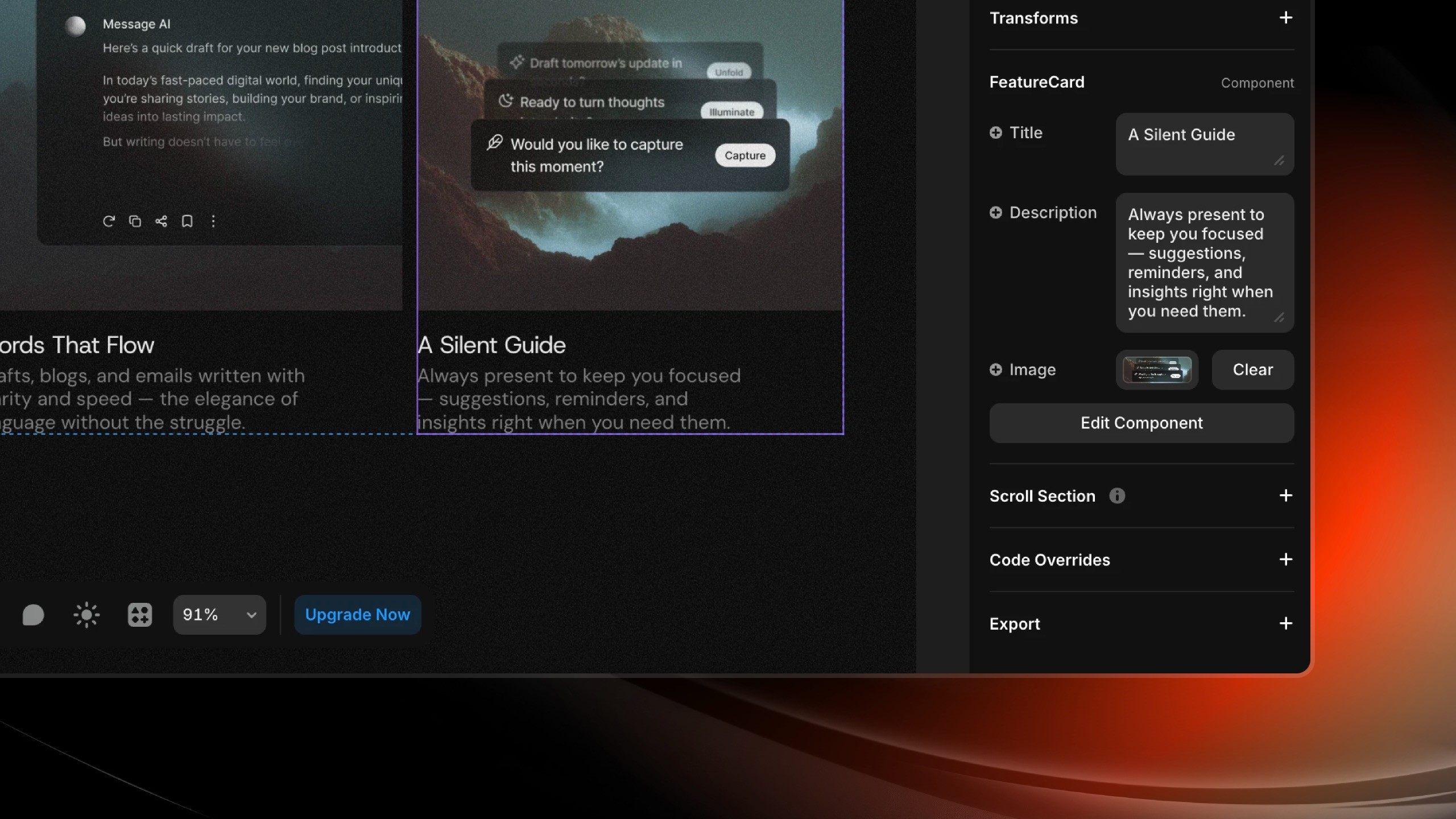The image size is (1456, 819).
Task: Expand the Code Overrides section
Action: click(x=1285, y=560)
